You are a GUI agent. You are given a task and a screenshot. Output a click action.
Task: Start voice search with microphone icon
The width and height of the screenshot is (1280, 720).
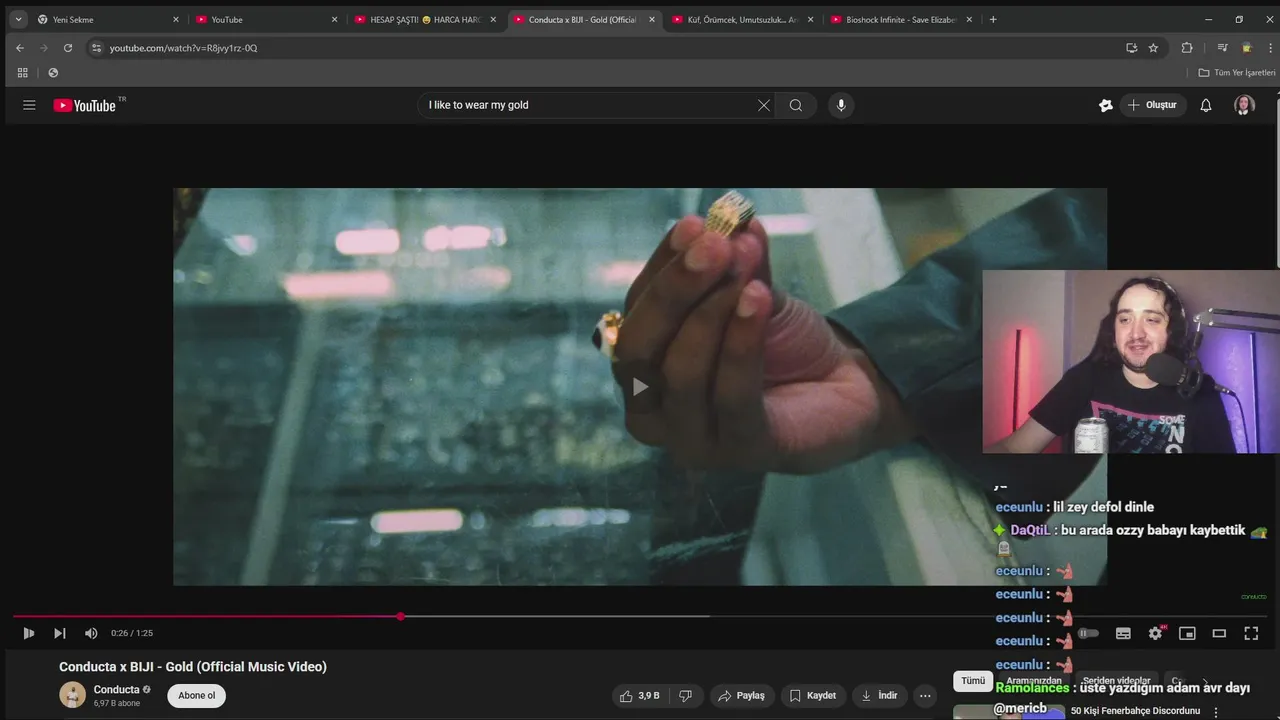(x=841, y=105)
